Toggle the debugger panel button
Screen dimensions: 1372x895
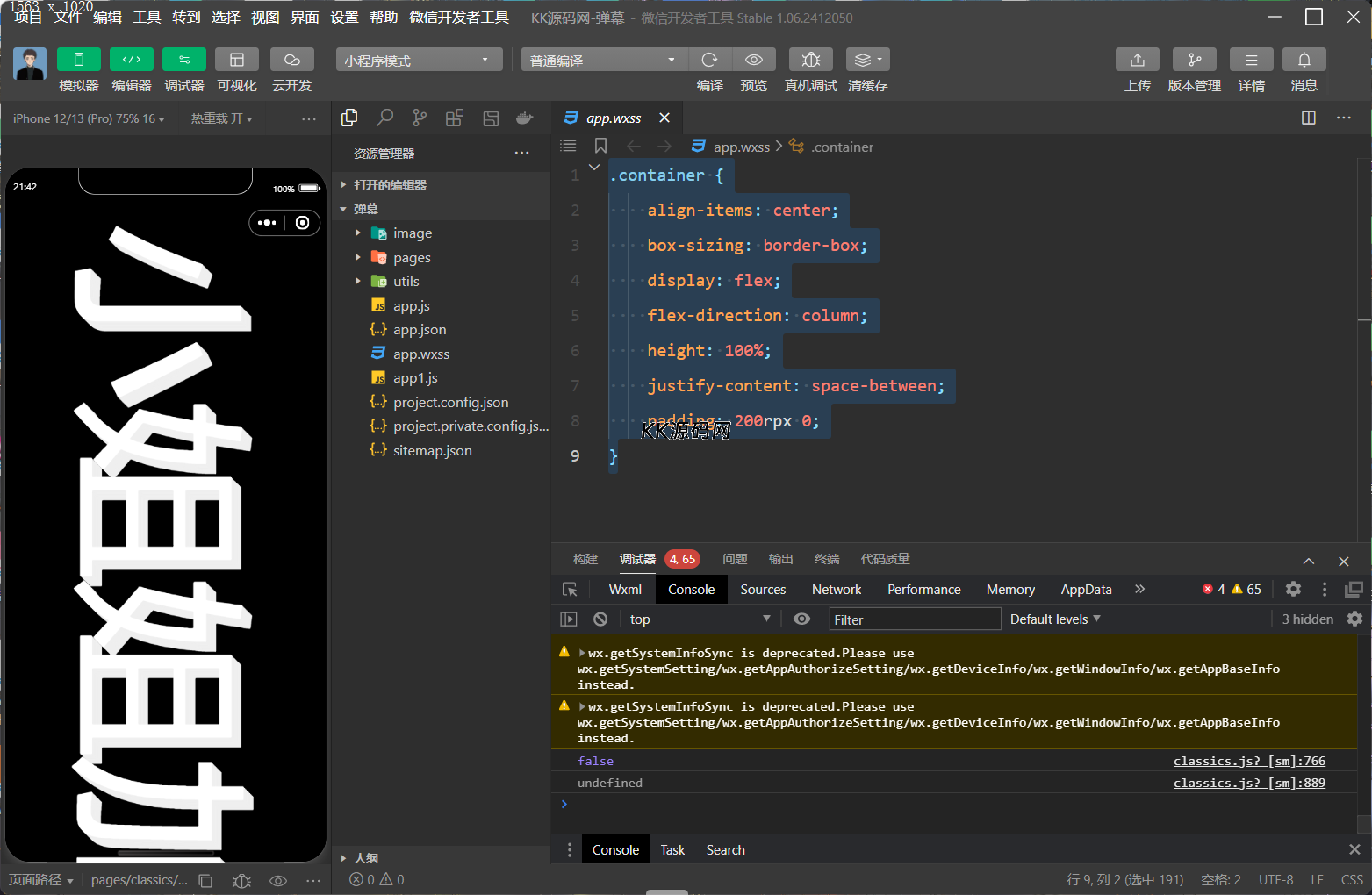tap(184, 60)
